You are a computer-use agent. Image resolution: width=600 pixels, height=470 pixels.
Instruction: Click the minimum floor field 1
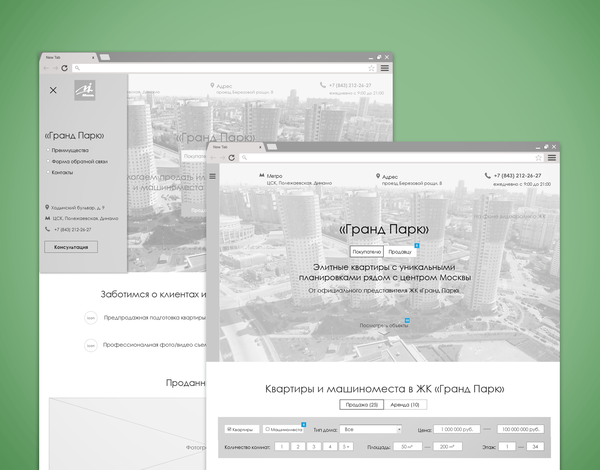tap(507, 447)
